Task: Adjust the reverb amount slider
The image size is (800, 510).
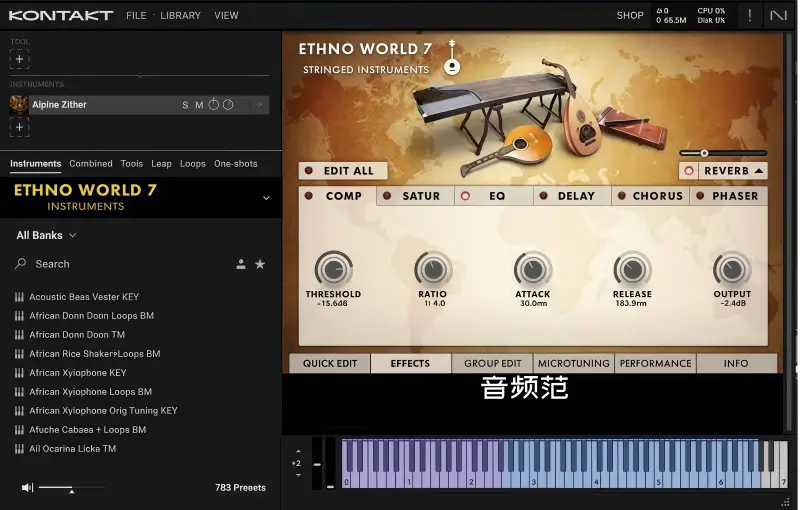Action: pyautogui.click(x=723, y=153)
